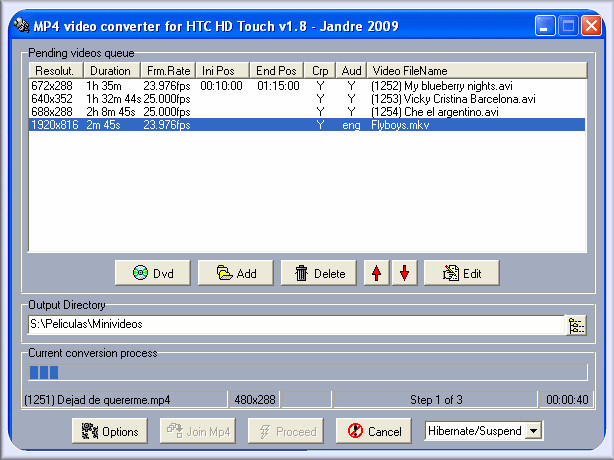Click the "672x288" resolution cell
Screen dimensions: 614x460
click(52, 86)
